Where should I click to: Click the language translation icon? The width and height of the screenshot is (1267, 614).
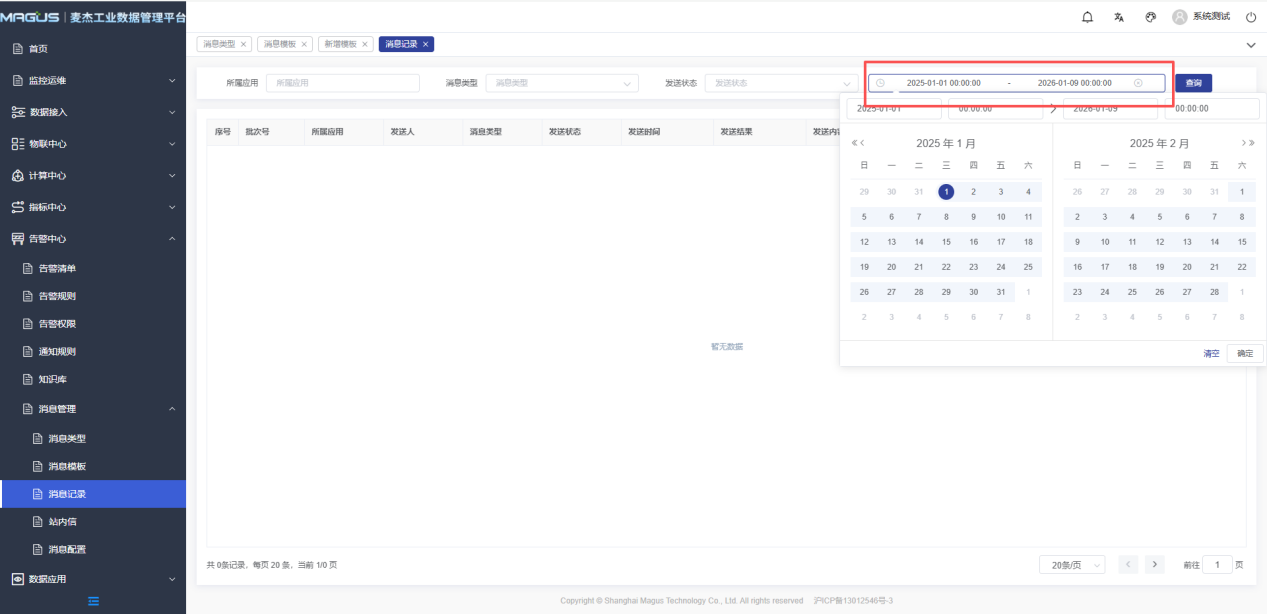pyautogui.click(x=1119, y=17)
